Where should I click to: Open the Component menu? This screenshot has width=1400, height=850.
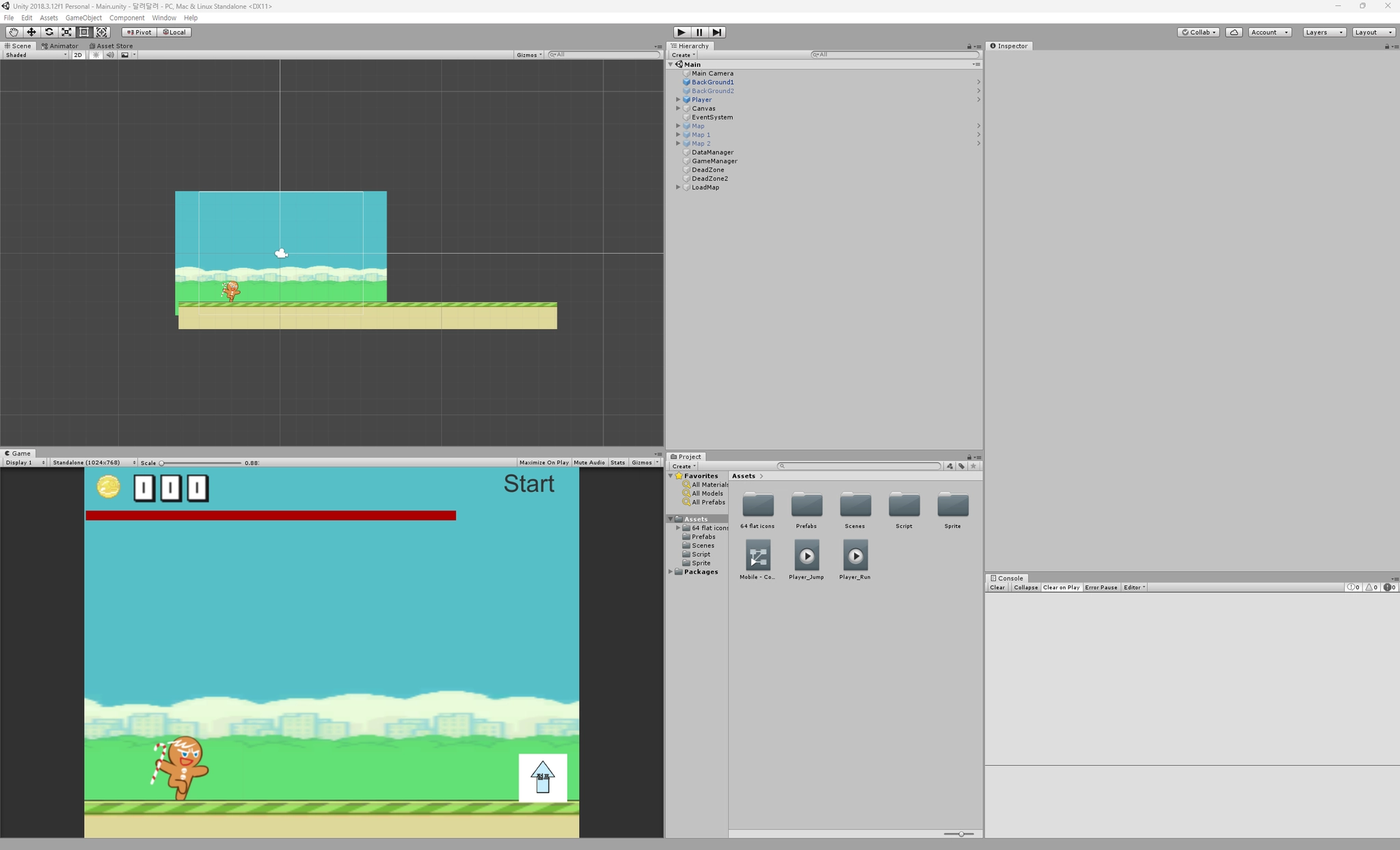[x=127, y=18]
